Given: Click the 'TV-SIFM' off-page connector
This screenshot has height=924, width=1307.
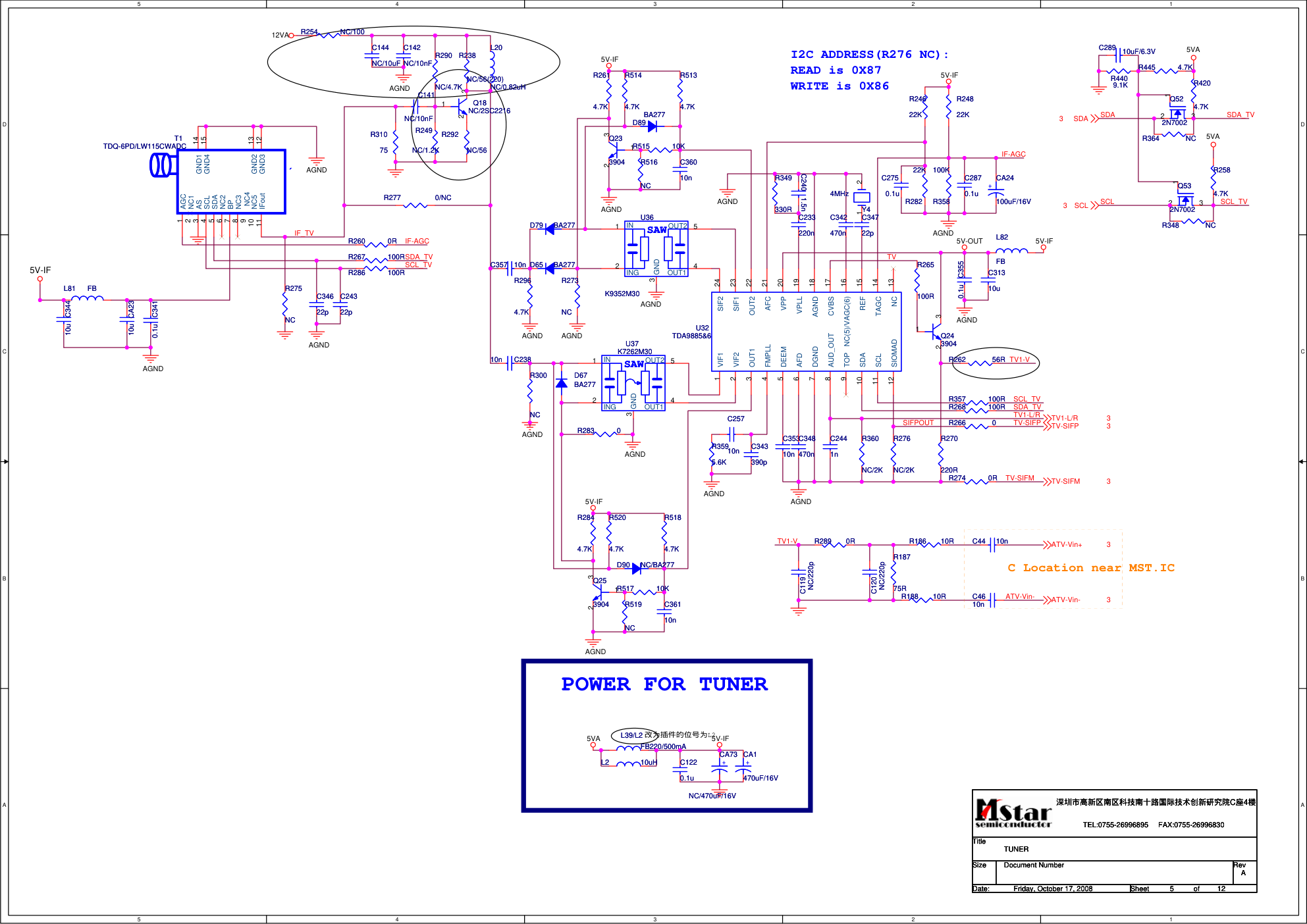Looking at the screenshot, I should point(1061,481).
